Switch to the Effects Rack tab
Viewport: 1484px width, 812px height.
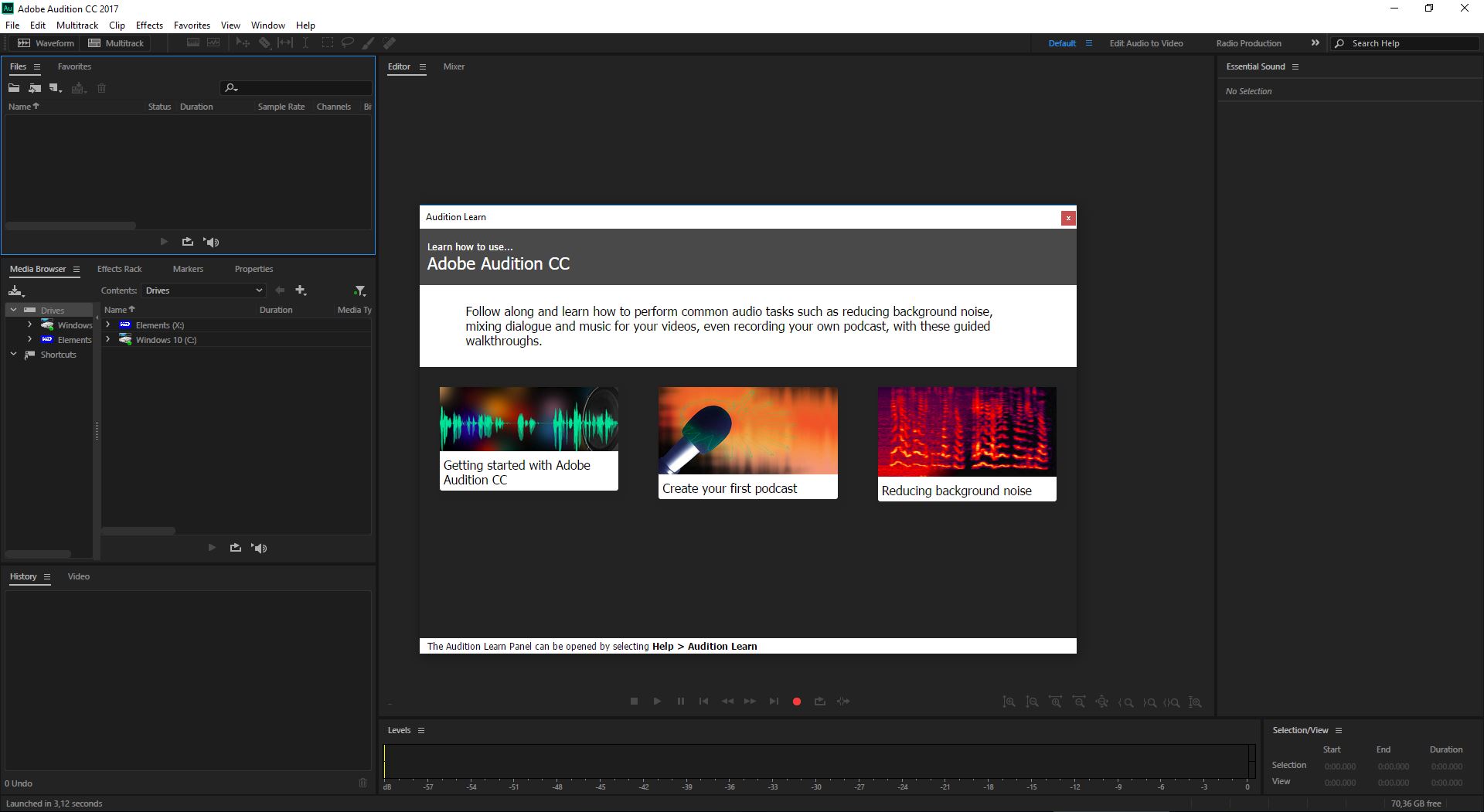pos(119,269)
